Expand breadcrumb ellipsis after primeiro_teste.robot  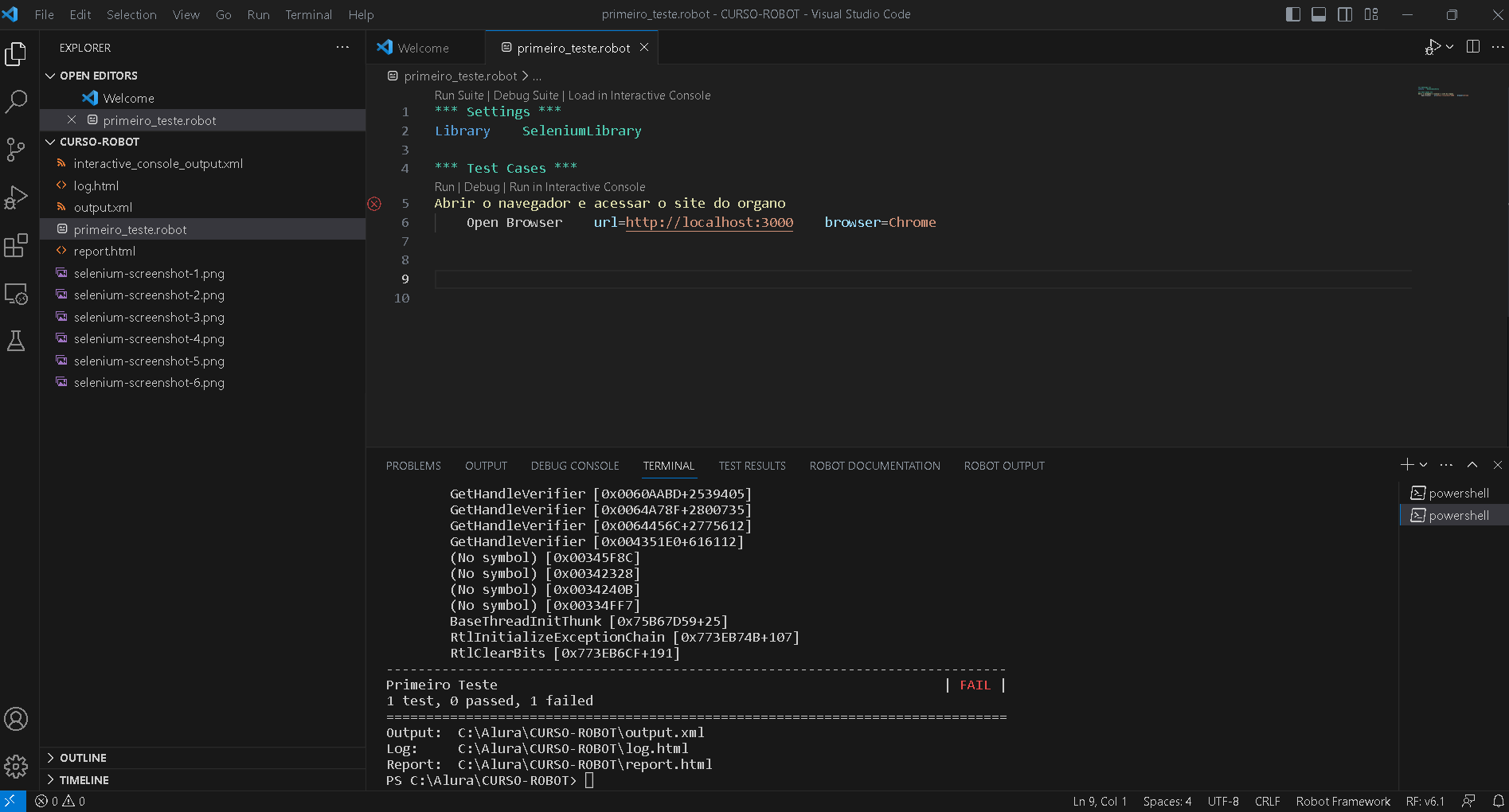[537, 76]
